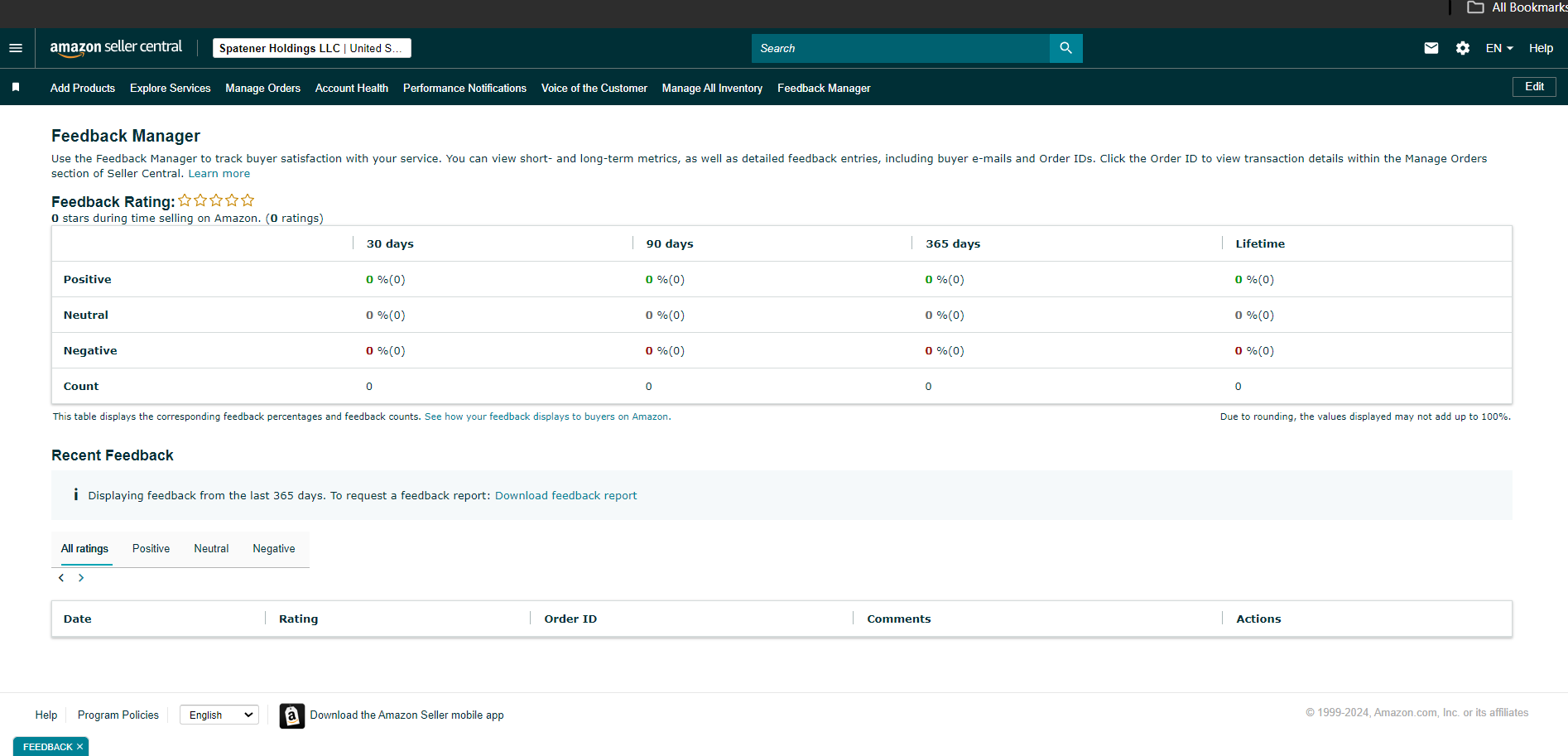Open the Spatener Holdings LLC account switcher
This screenshot has width=1568, height=756.
point(312,48)
